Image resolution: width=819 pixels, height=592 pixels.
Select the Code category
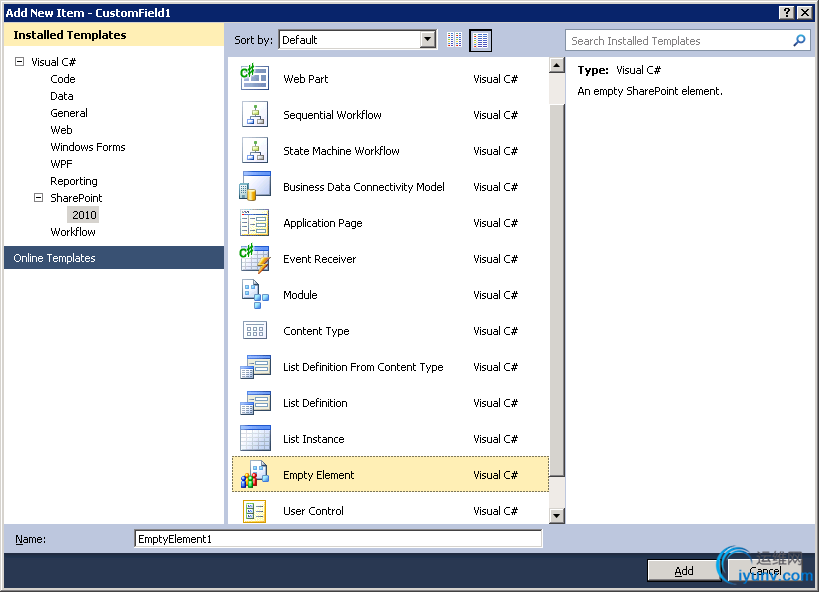click(x=63, y=79)
